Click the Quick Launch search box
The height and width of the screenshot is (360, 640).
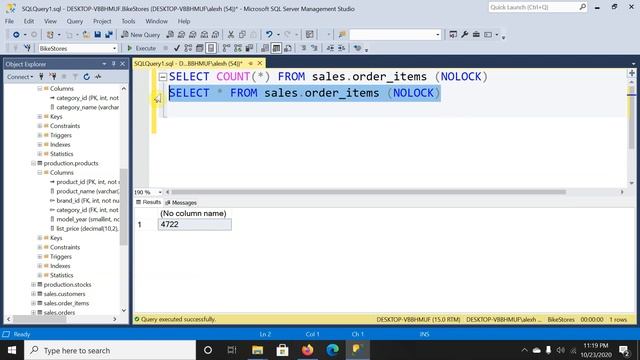537,7
